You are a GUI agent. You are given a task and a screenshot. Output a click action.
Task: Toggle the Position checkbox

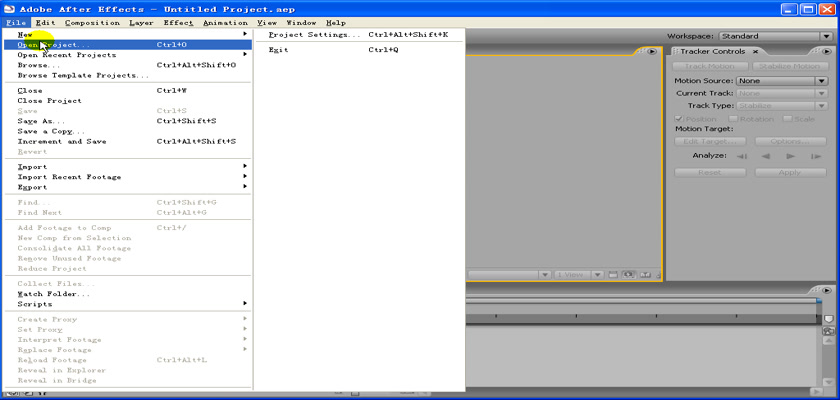pos(679,119)
